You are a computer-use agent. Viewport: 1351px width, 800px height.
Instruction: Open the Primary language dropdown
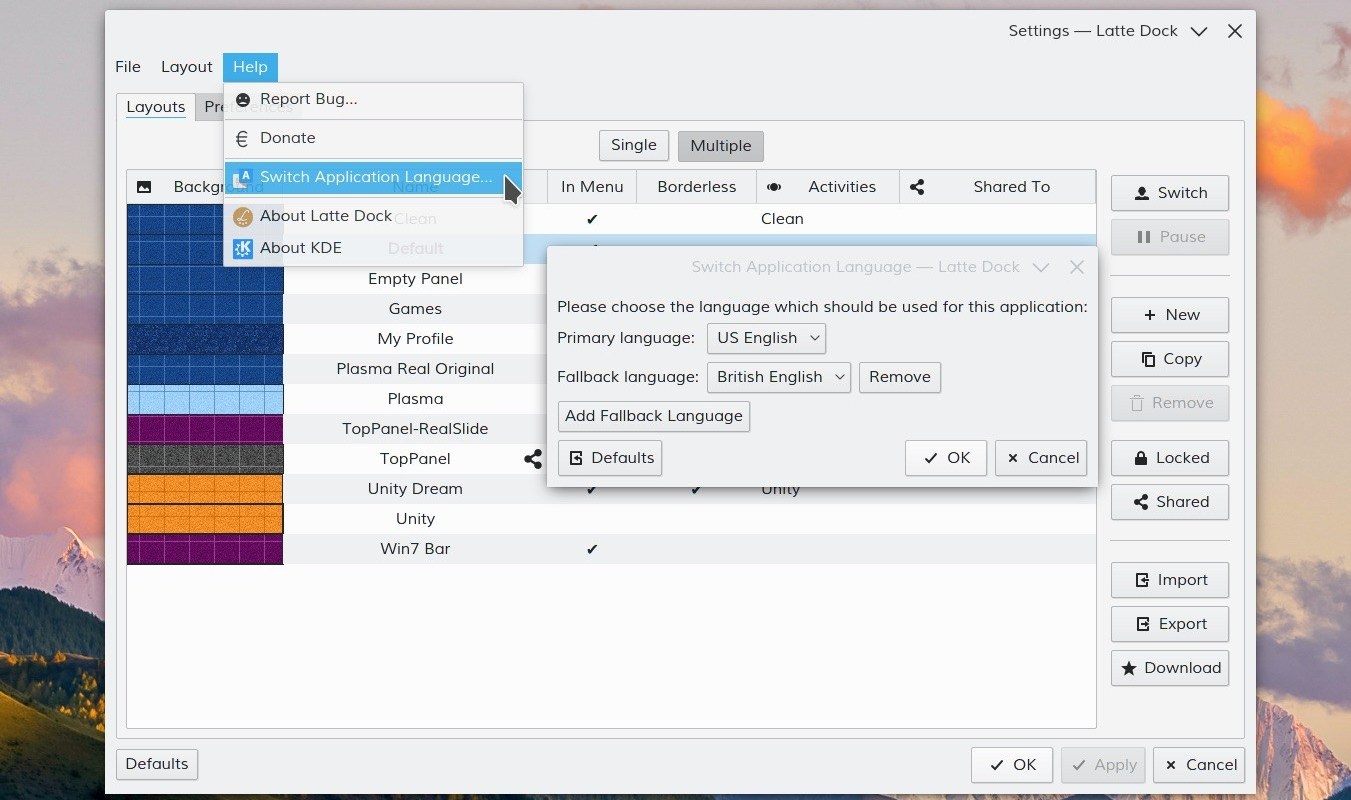(766, 338)
